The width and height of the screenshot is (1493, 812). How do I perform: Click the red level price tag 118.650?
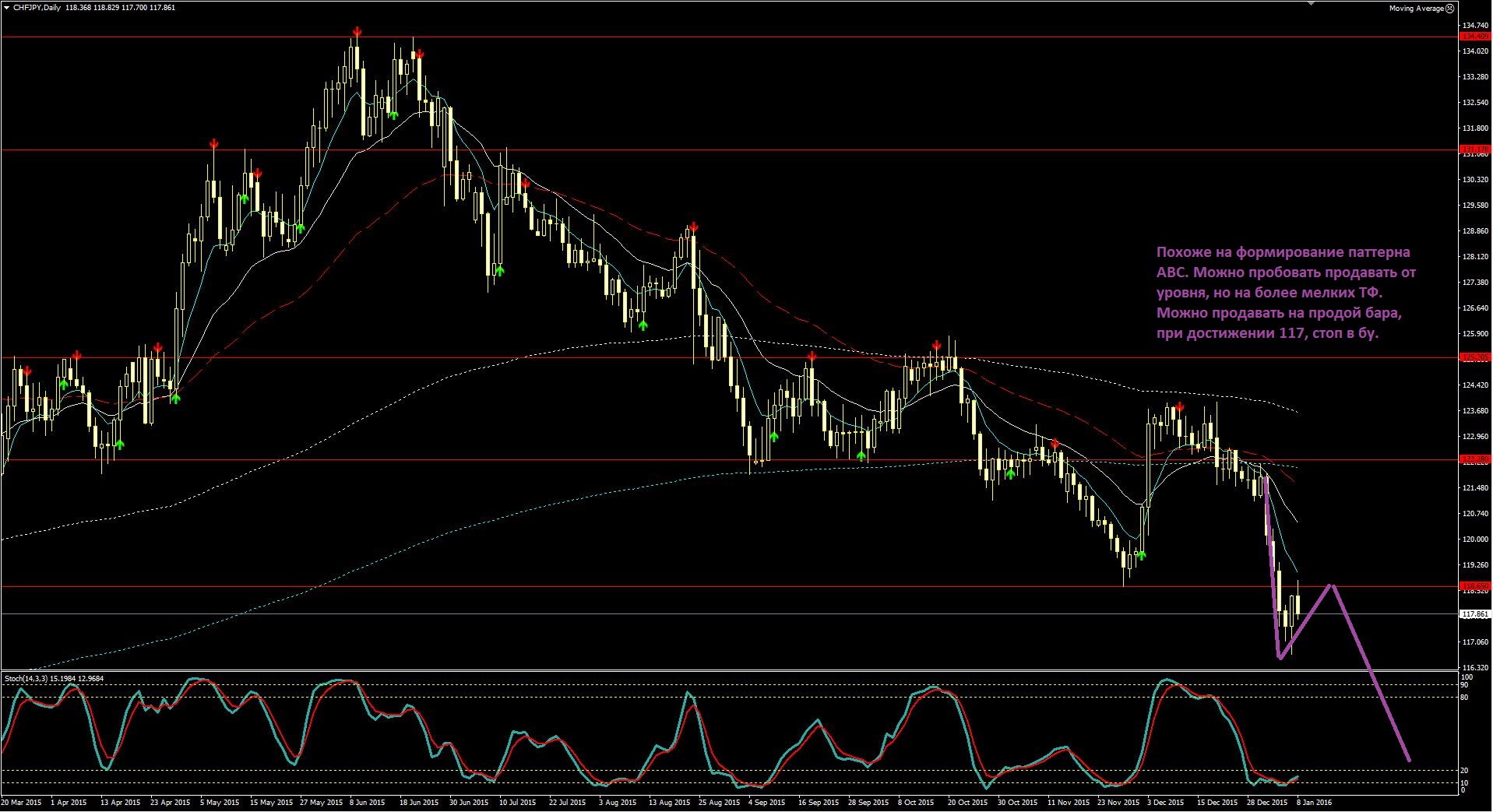[1475, 585]
